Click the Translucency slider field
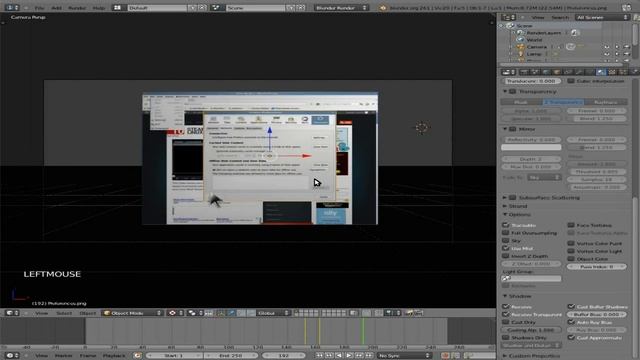This screenshot has width=640, height=360. pos(531,81)
